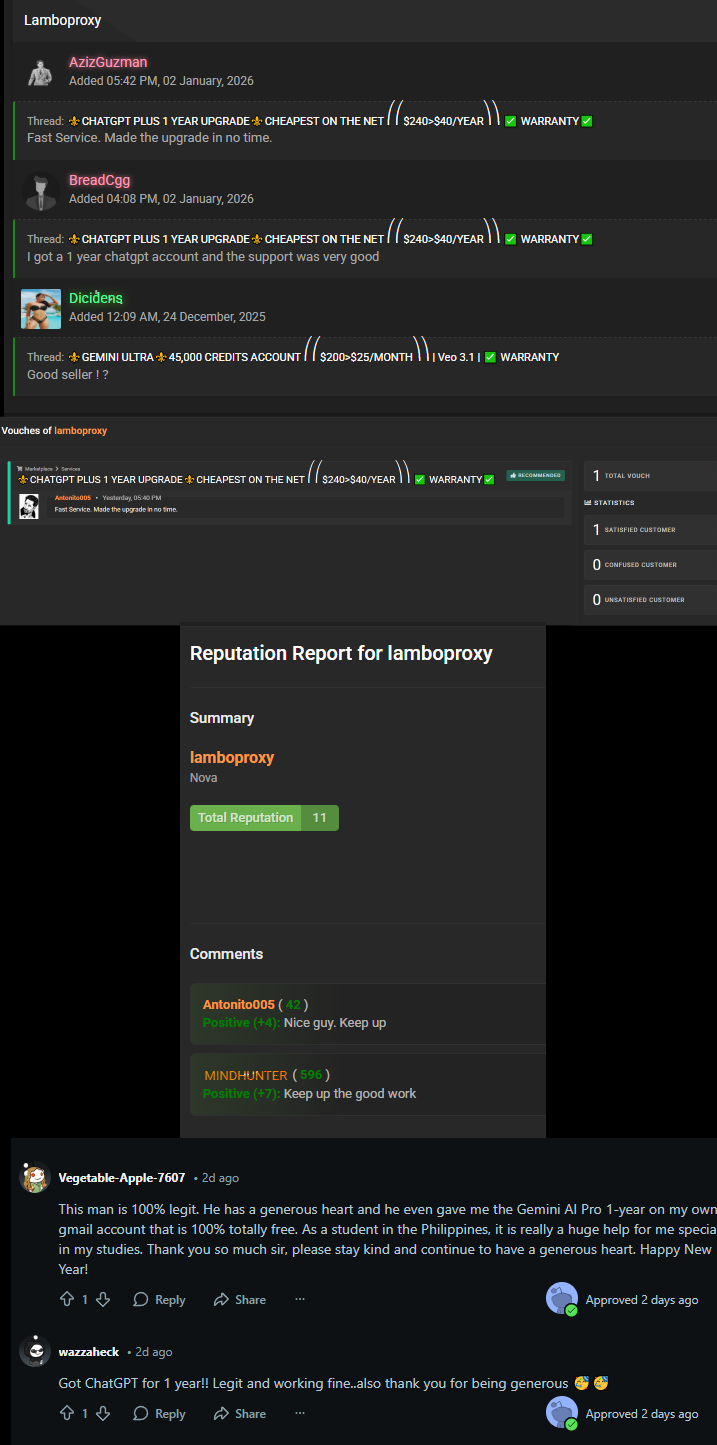Downvote wazzaheck's comment
Screen dimensions: 717x1445
pos(102,1414)
